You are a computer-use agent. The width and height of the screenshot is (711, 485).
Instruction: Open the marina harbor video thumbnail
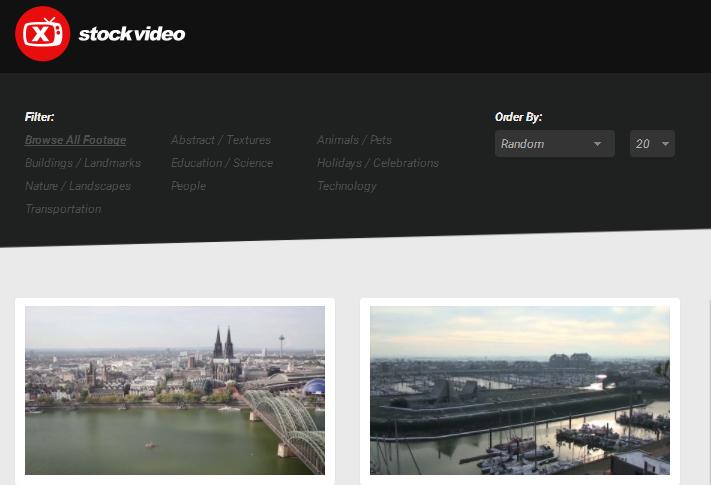(x=520, y=390)
